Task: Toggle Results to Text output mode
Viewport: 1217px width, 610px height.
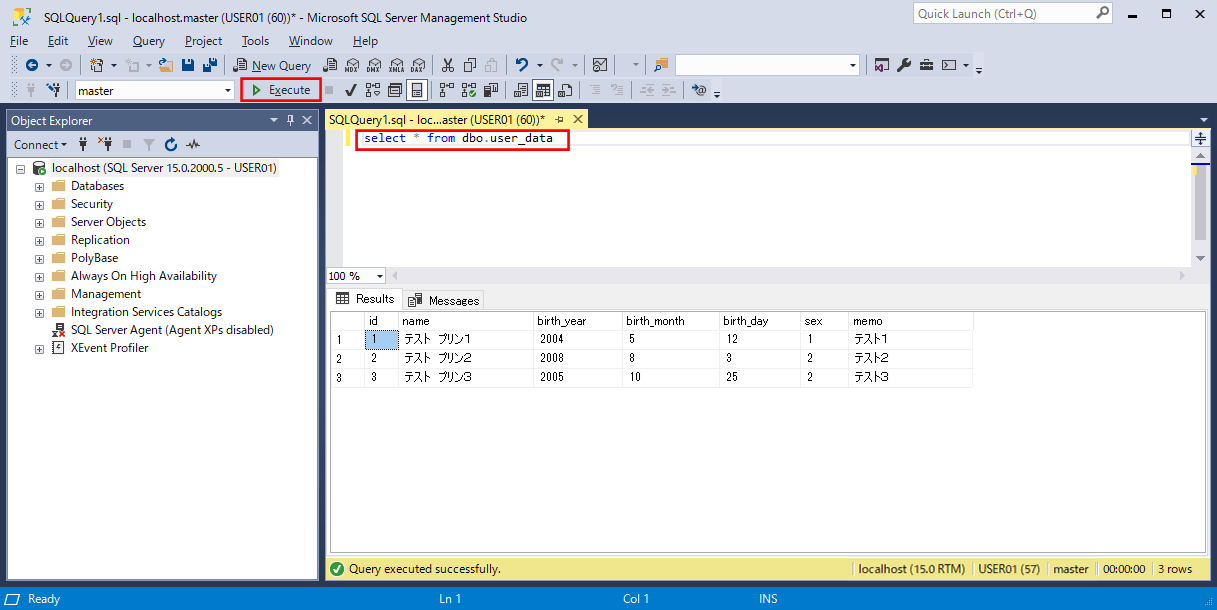Action: tap(520, 90)
